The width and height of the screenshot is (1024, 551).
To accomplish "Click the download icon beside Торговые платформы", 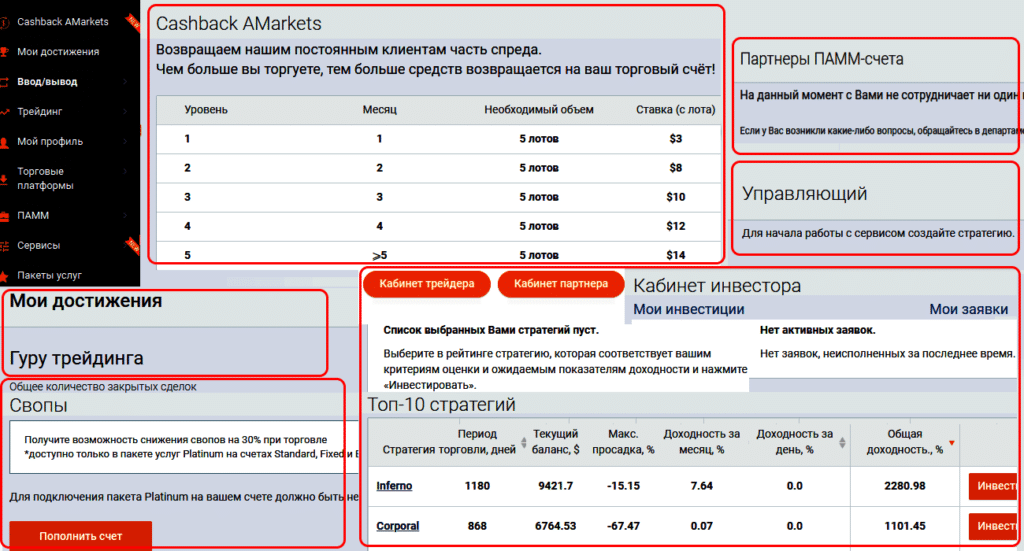I will pos(4,178).
